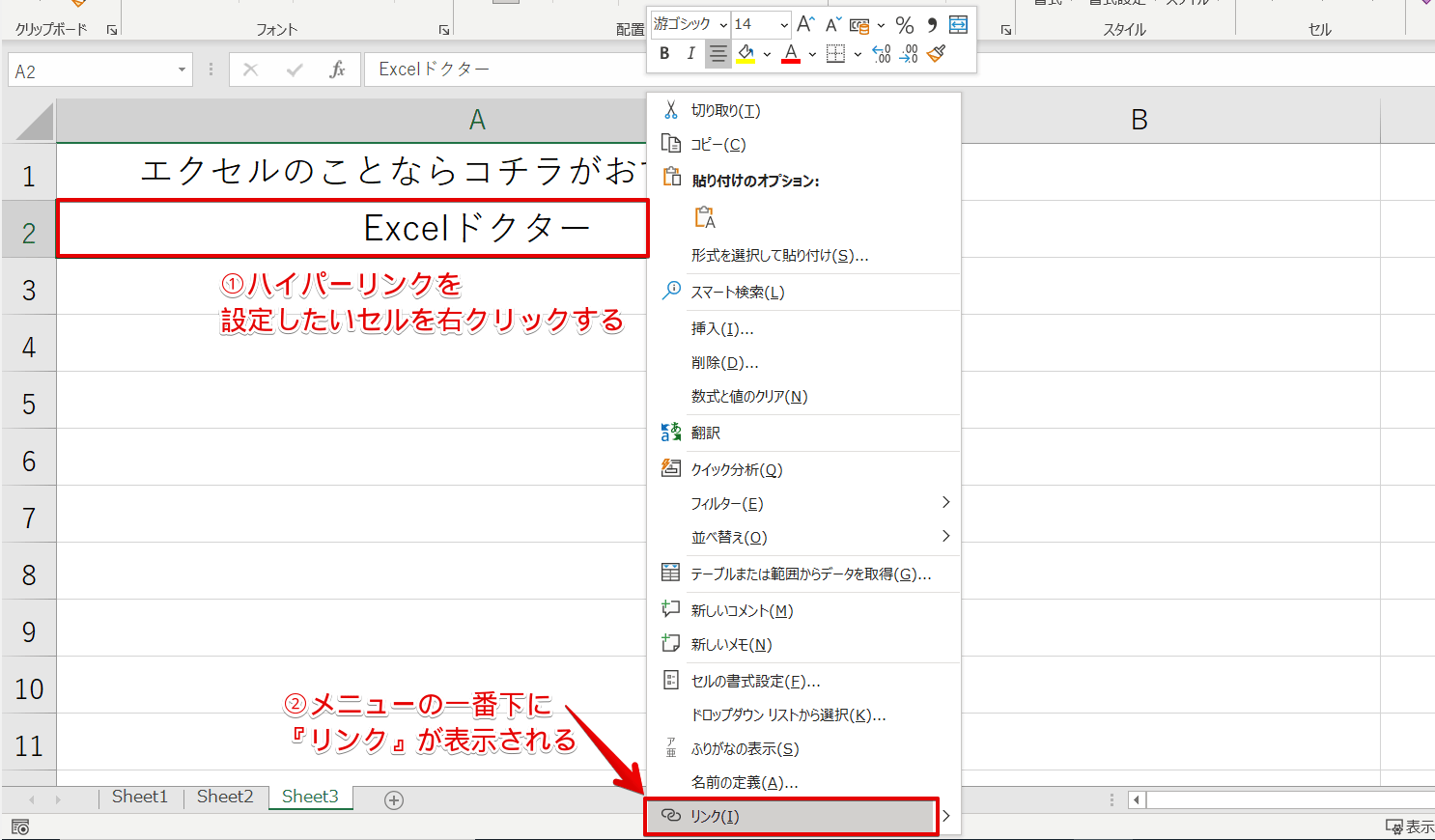This screenshot has height=840, width=1435.
Task: Open borders dropdown arrow
Action: (x=858, y=54)
